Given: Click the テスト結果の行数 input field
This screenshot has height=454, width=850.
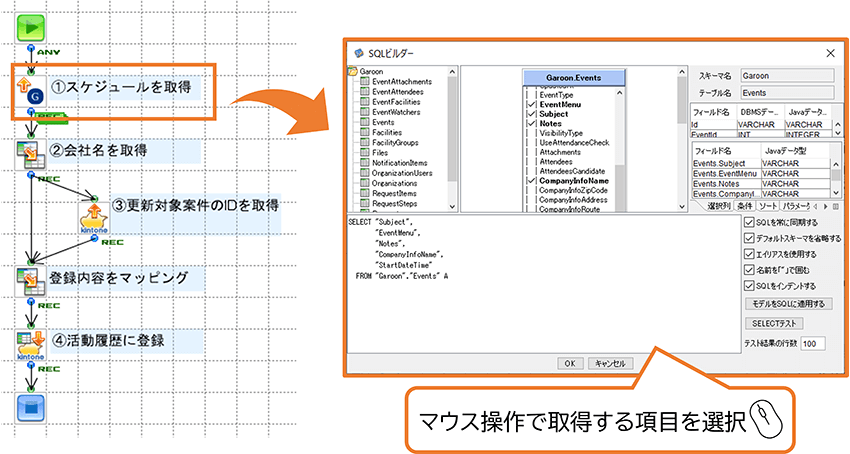Looking at the screenshot, I should pos(813,343).
